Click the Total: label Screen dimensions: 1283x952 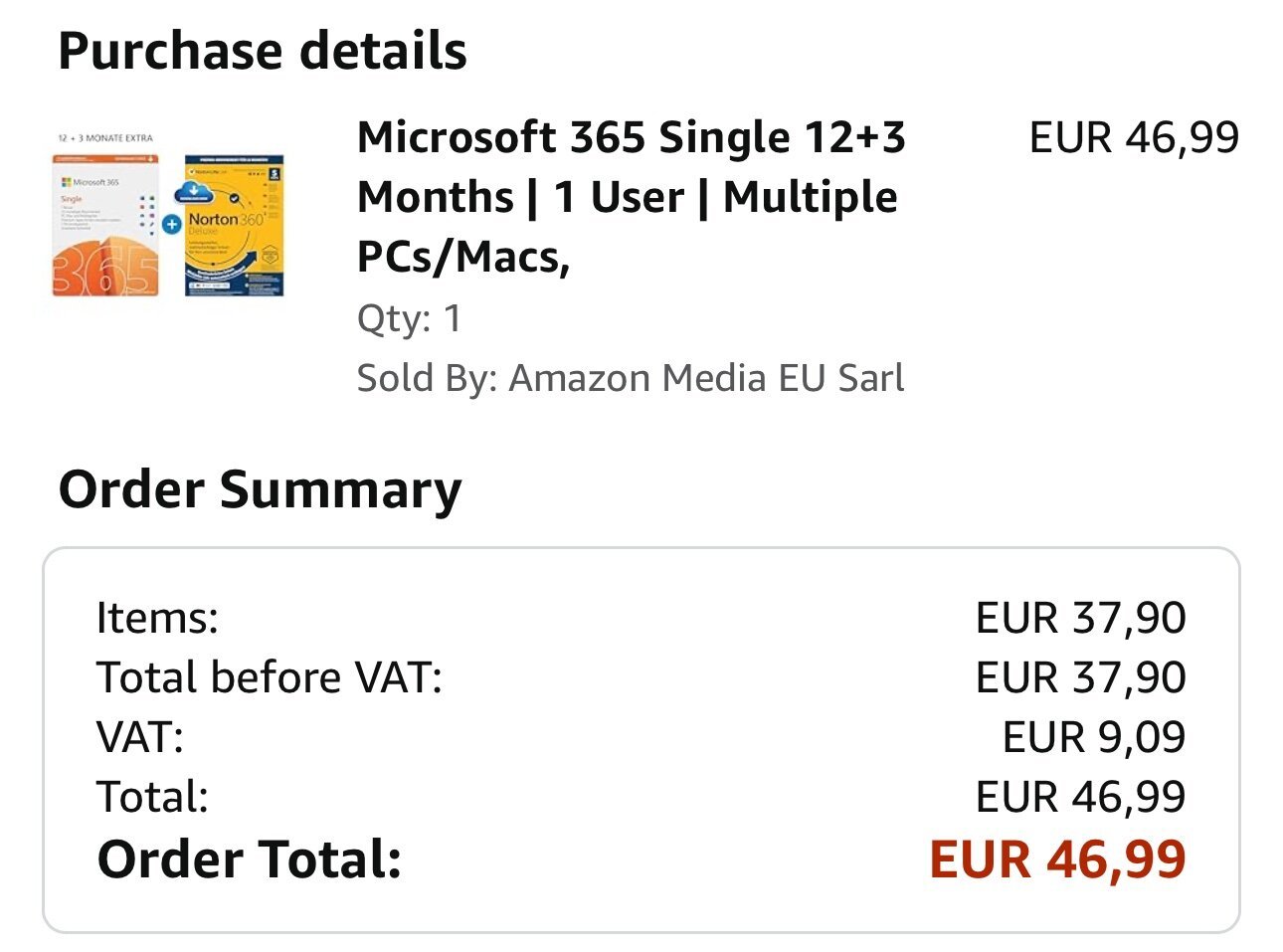[152, 797]
